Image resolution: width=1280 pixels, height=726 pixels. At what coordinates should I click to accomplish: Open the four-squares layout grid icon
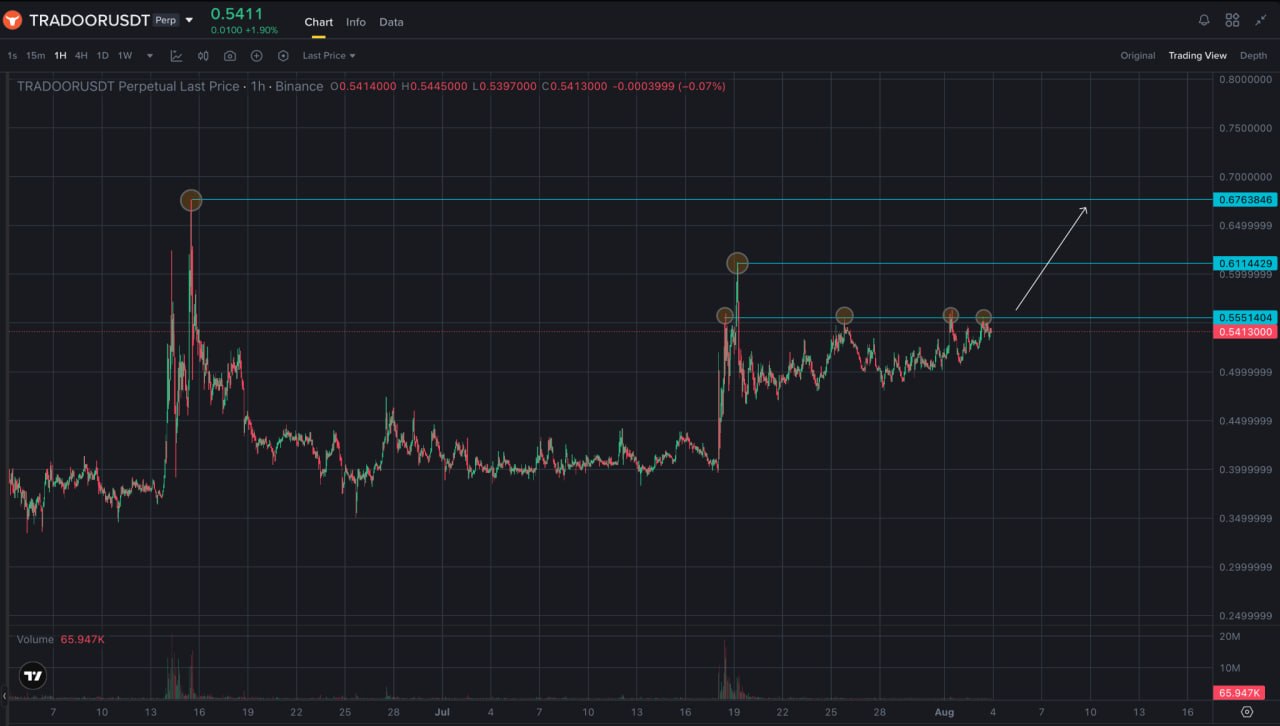(1232, 20)
